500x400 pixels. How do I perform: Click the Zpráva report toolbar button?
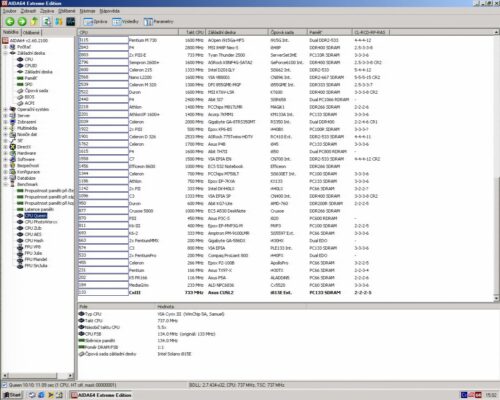(95, 22)
